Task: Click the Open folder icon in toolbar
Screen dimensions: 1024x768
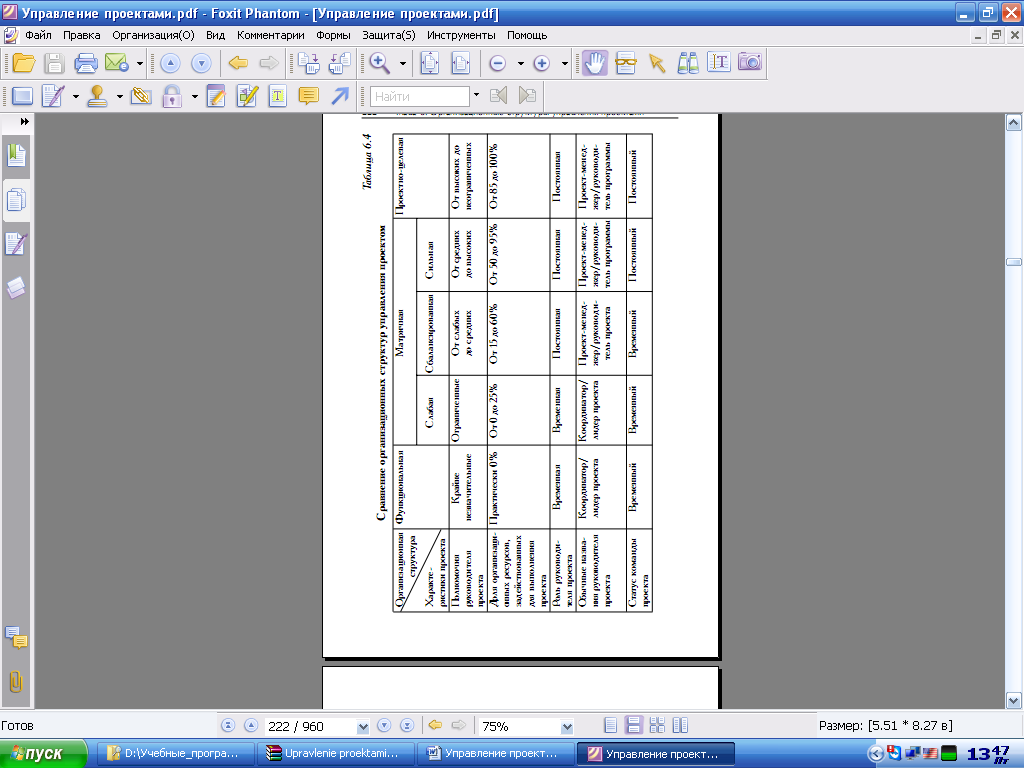Action: pos(24,63)
